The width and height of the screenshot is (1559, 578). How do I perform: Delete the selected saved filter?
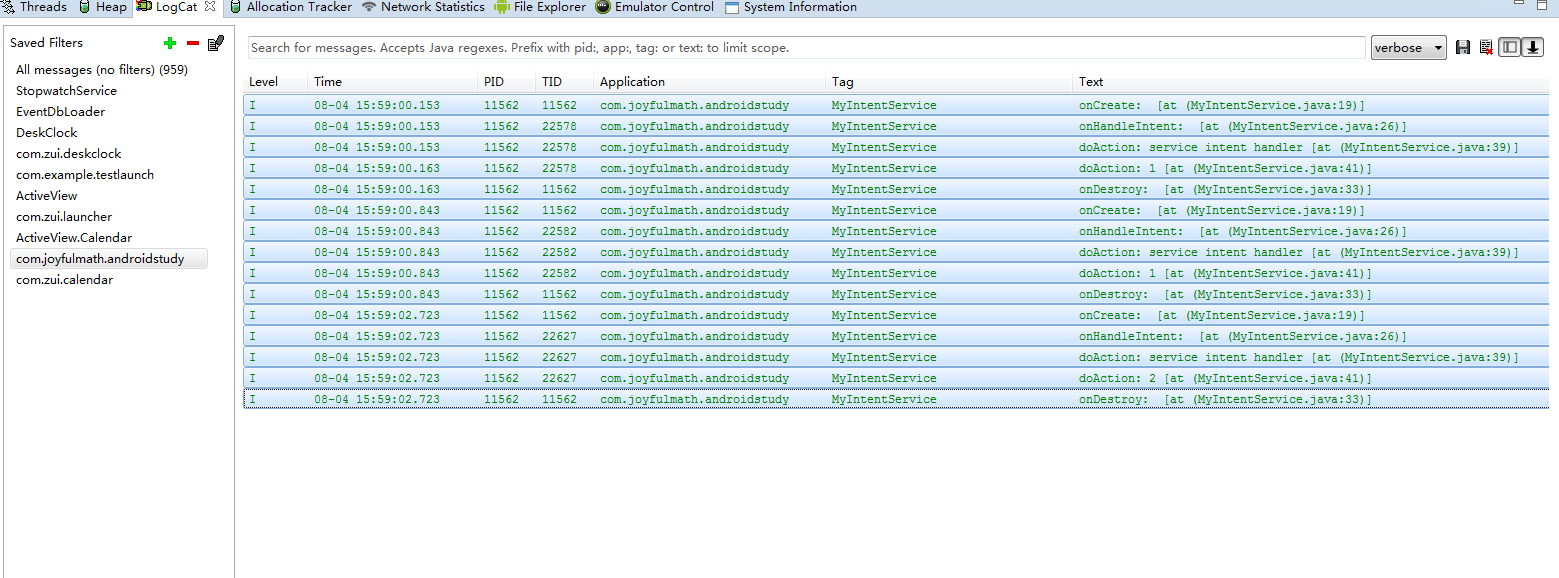(x=193, y=43)
